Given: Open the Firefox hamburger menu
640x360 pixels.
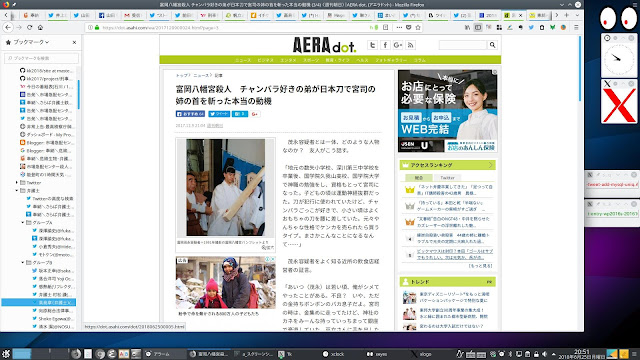Looking at the screenshot, I should pos(576,27).
